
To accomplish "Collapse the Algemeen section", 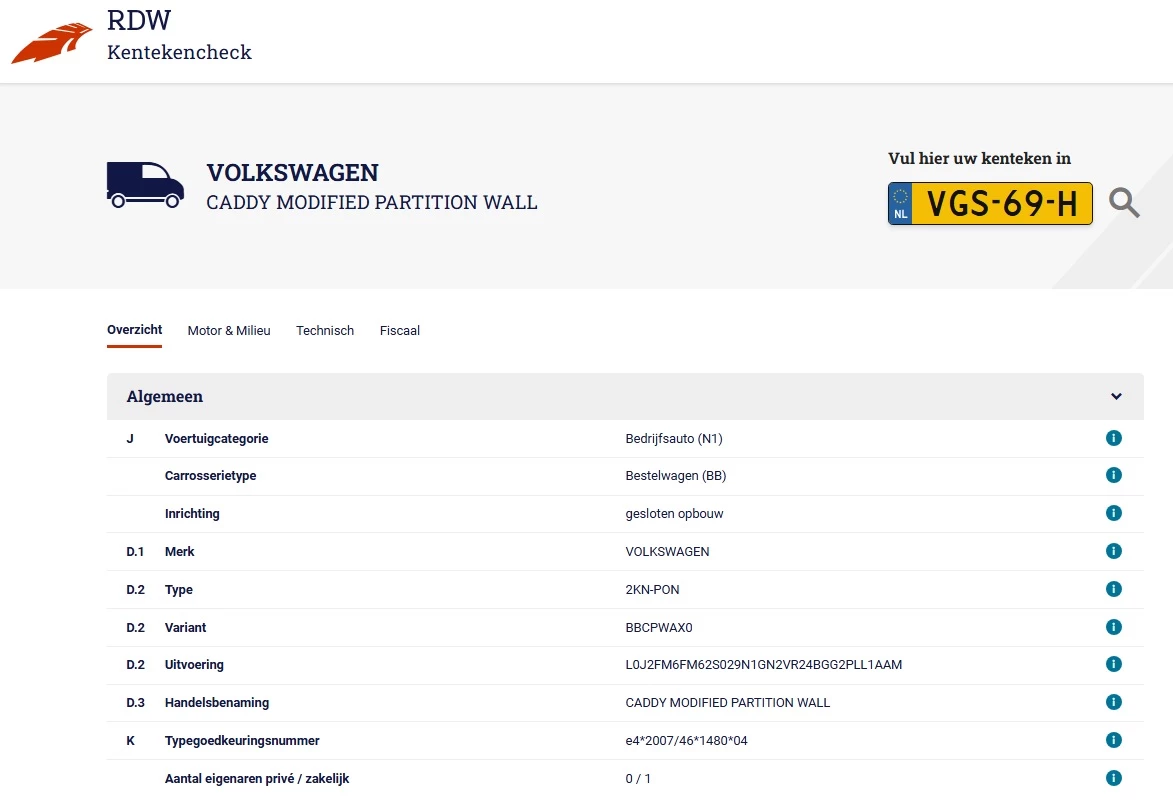I will tap(1116, 396).
